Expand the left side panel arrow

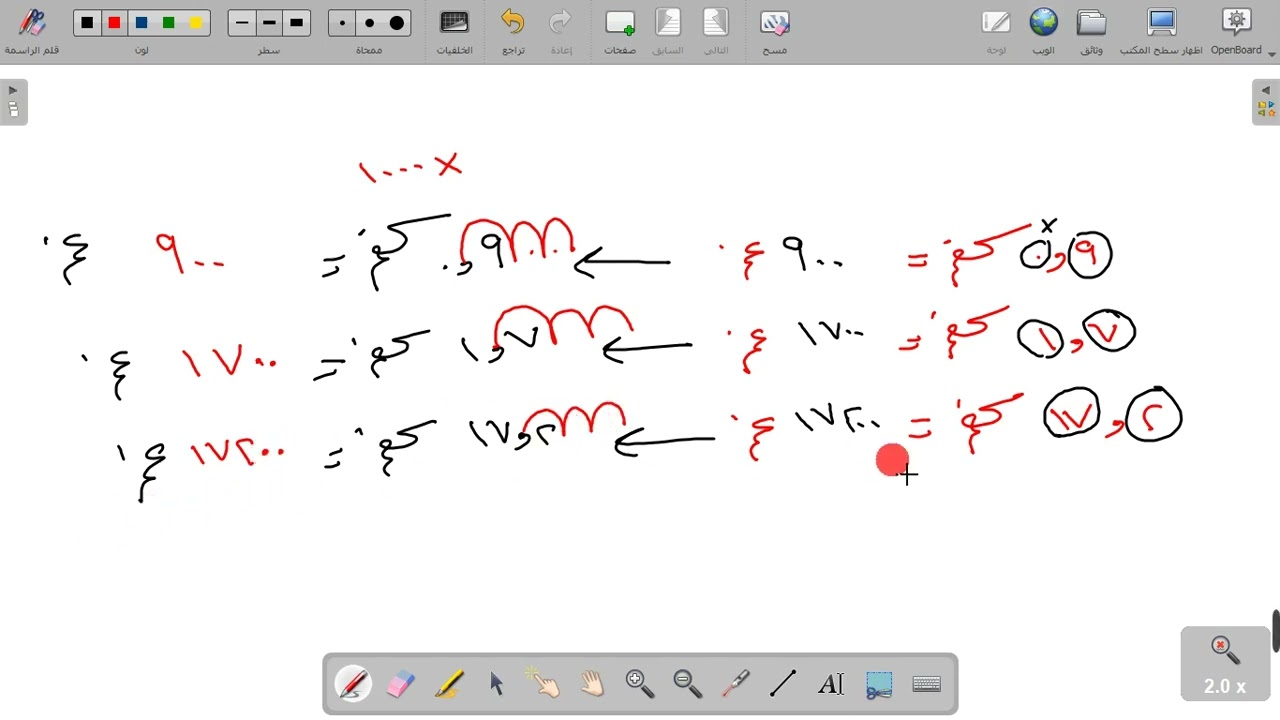[x=13, y=102]
